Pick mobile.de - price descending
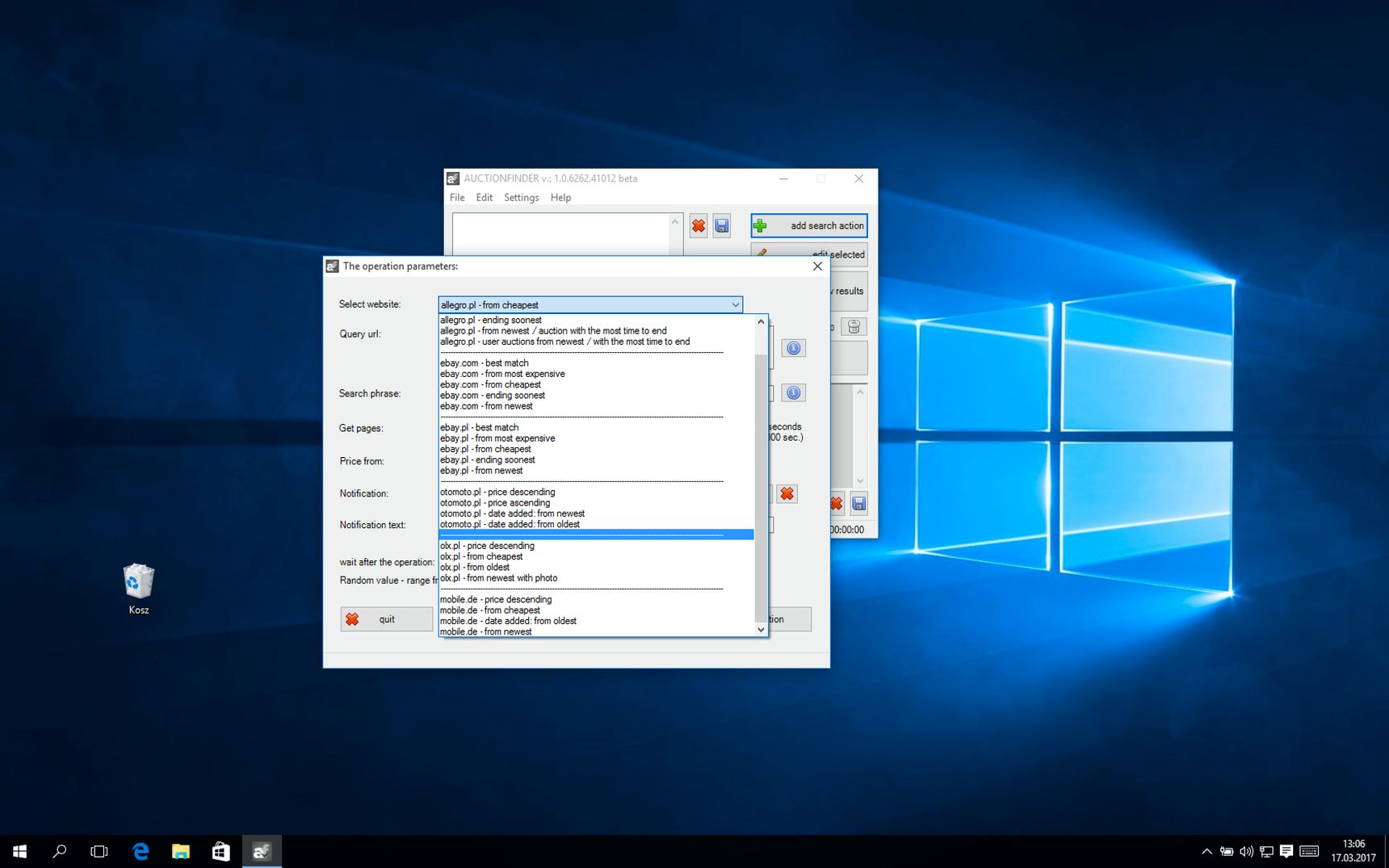The width and height of the screenshot is (1389, 868). (596, 600)
